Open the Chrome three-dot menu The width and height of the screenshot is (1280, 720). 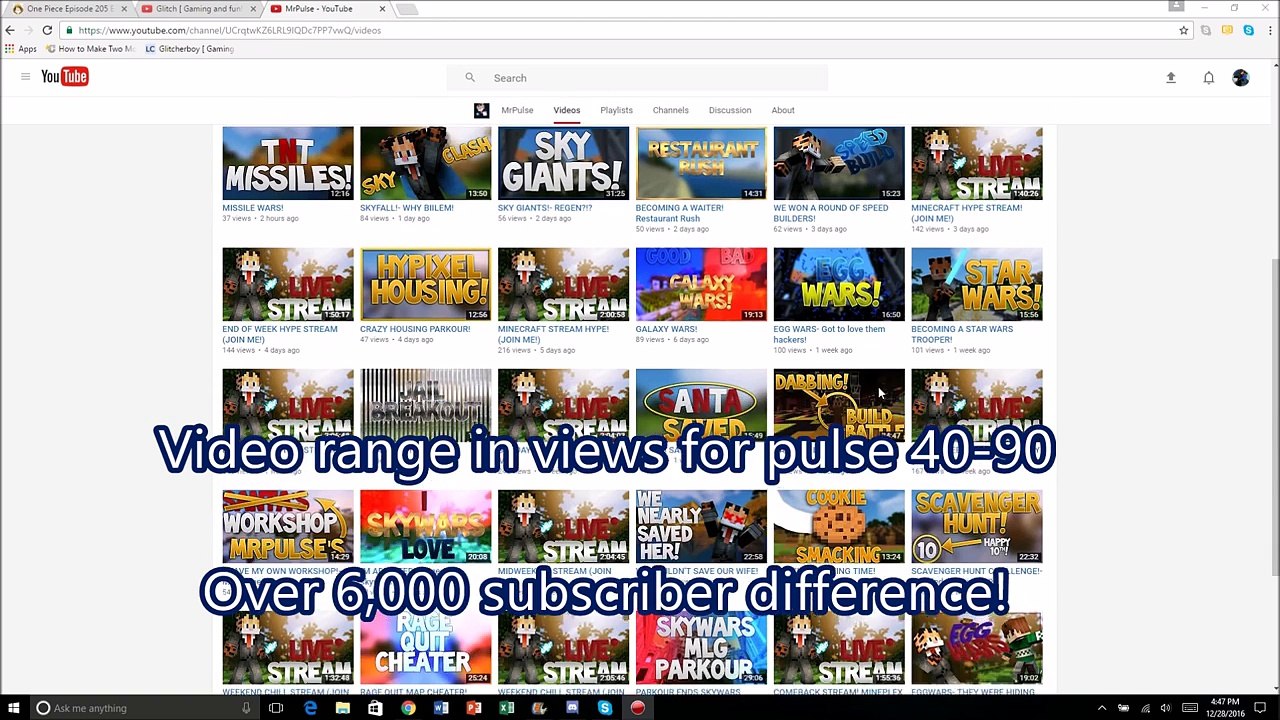click(x=1269, y=30)
